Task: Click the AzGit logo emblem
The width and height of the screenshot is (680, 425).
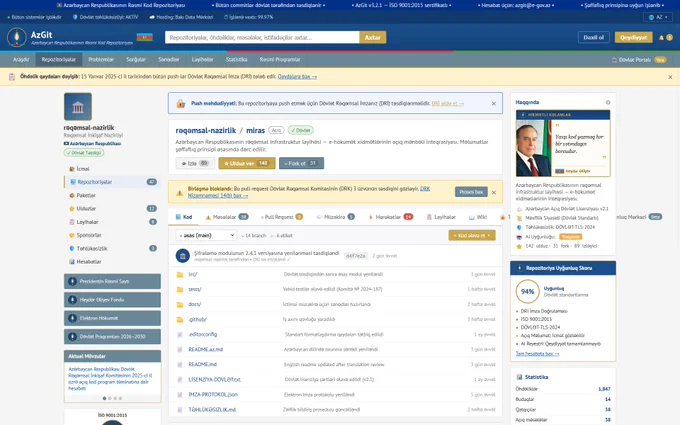Action: point(16,37)
